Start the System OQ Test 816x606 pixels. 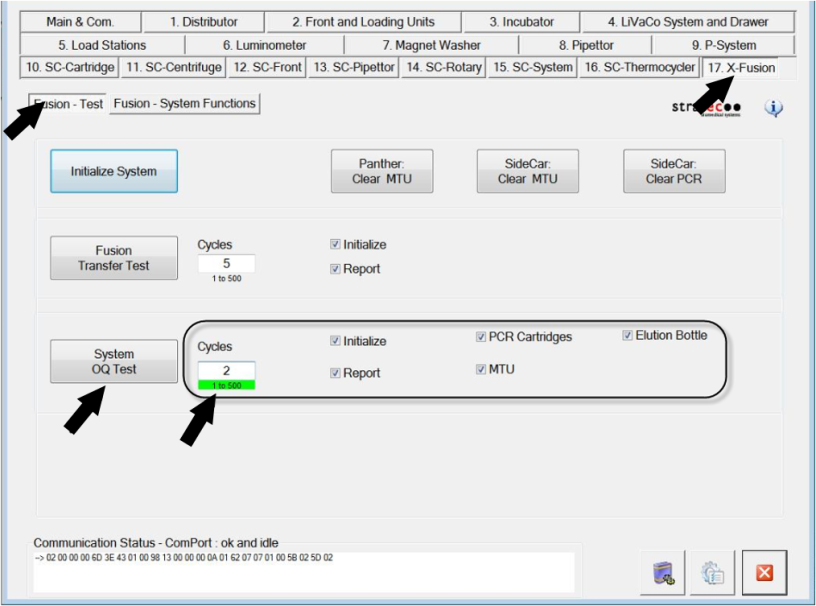click(x=114, y=362)
